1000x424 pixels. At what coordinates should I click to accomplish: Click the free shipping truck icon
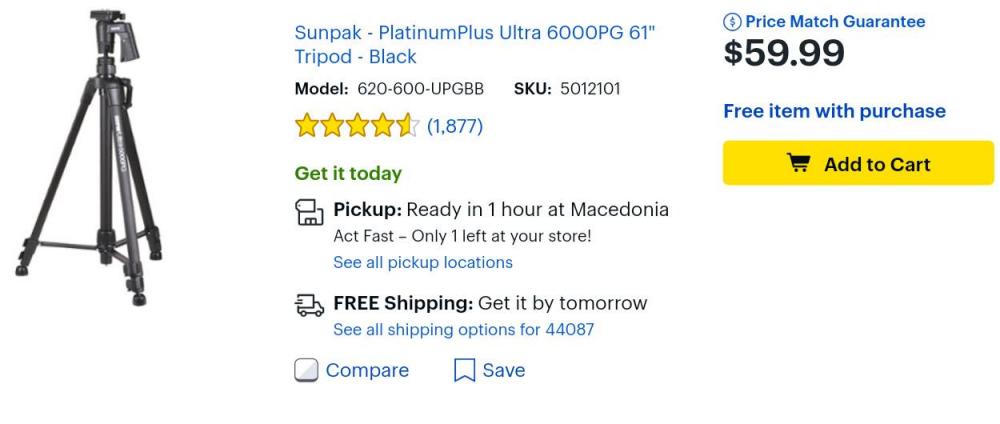[x=308, y=305]
